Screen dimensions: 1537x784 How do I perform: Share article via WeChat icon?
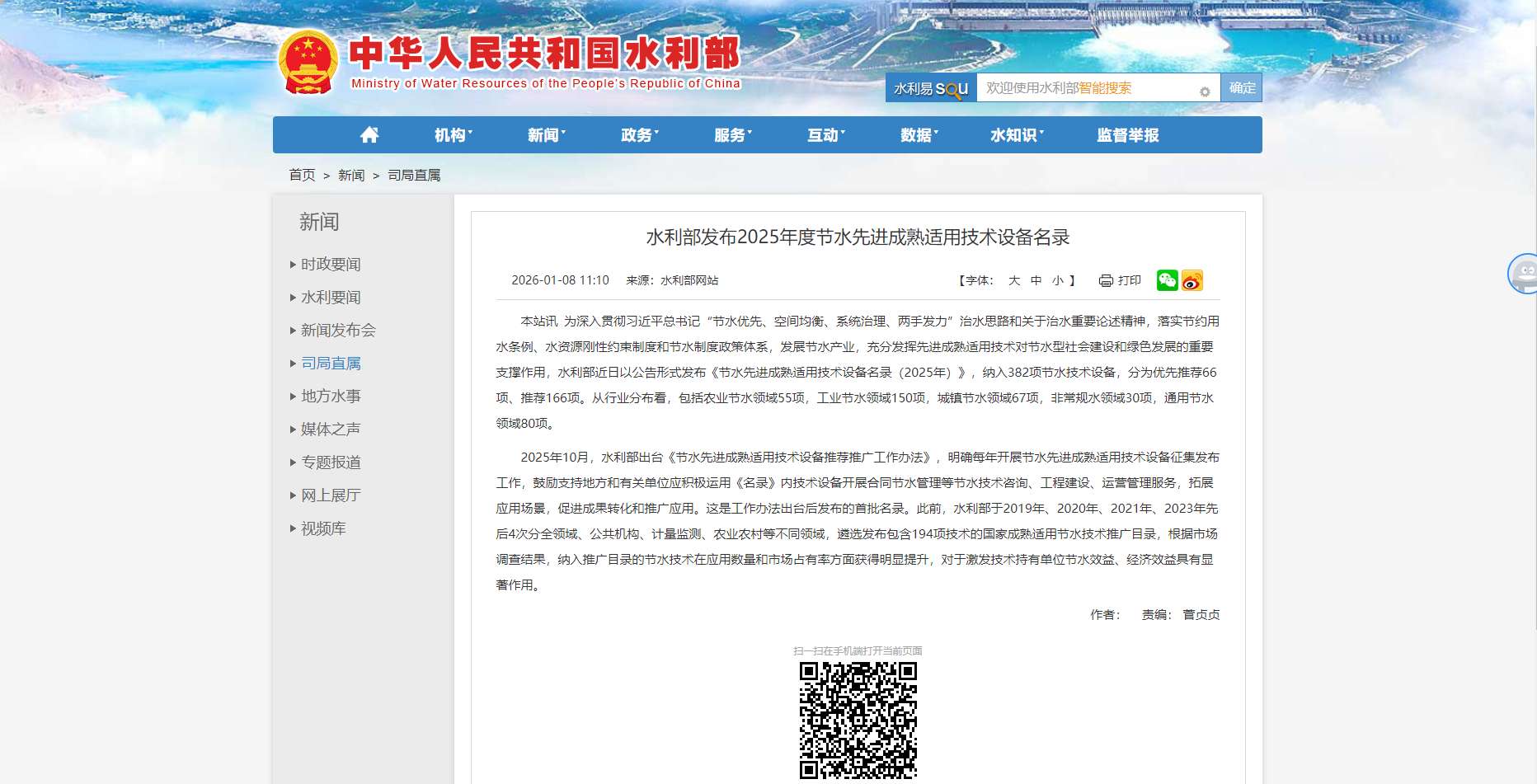tap(1167, 280)
